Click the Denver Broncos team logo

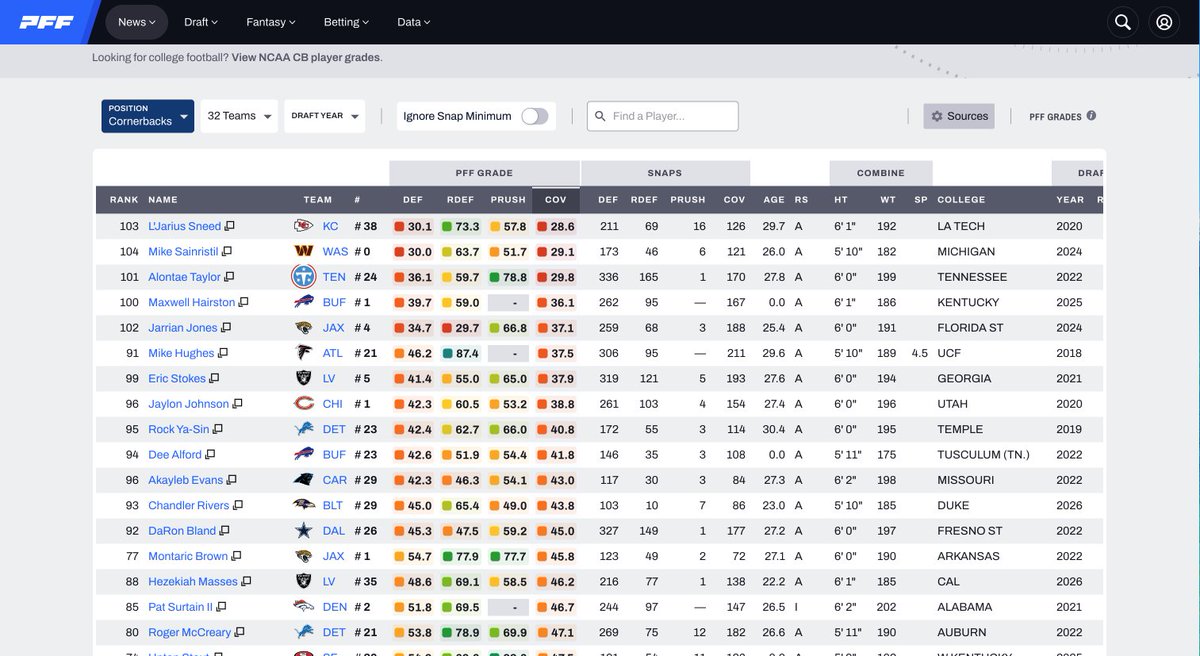(303, 607)
